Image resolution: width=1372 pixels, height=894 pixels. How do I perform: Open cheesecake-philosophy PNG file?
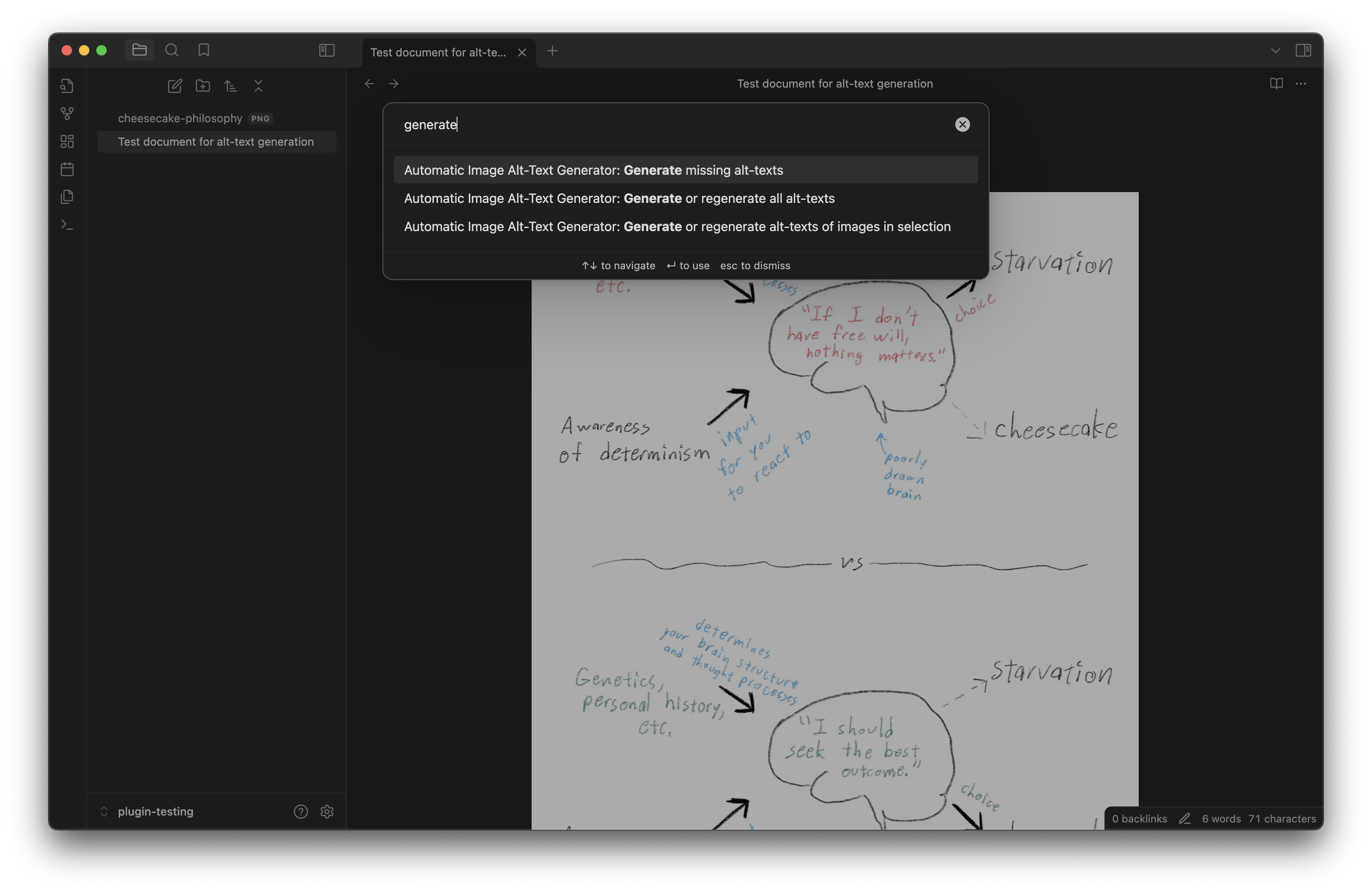[x=180, y=118]
